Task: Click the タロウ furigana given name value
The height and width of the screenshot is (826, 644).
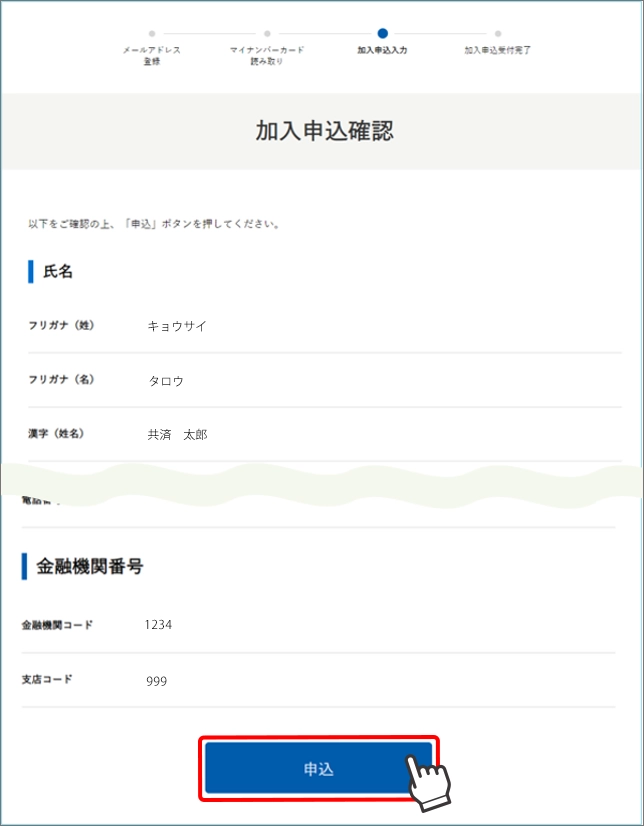Action: (x=166, y=381)
